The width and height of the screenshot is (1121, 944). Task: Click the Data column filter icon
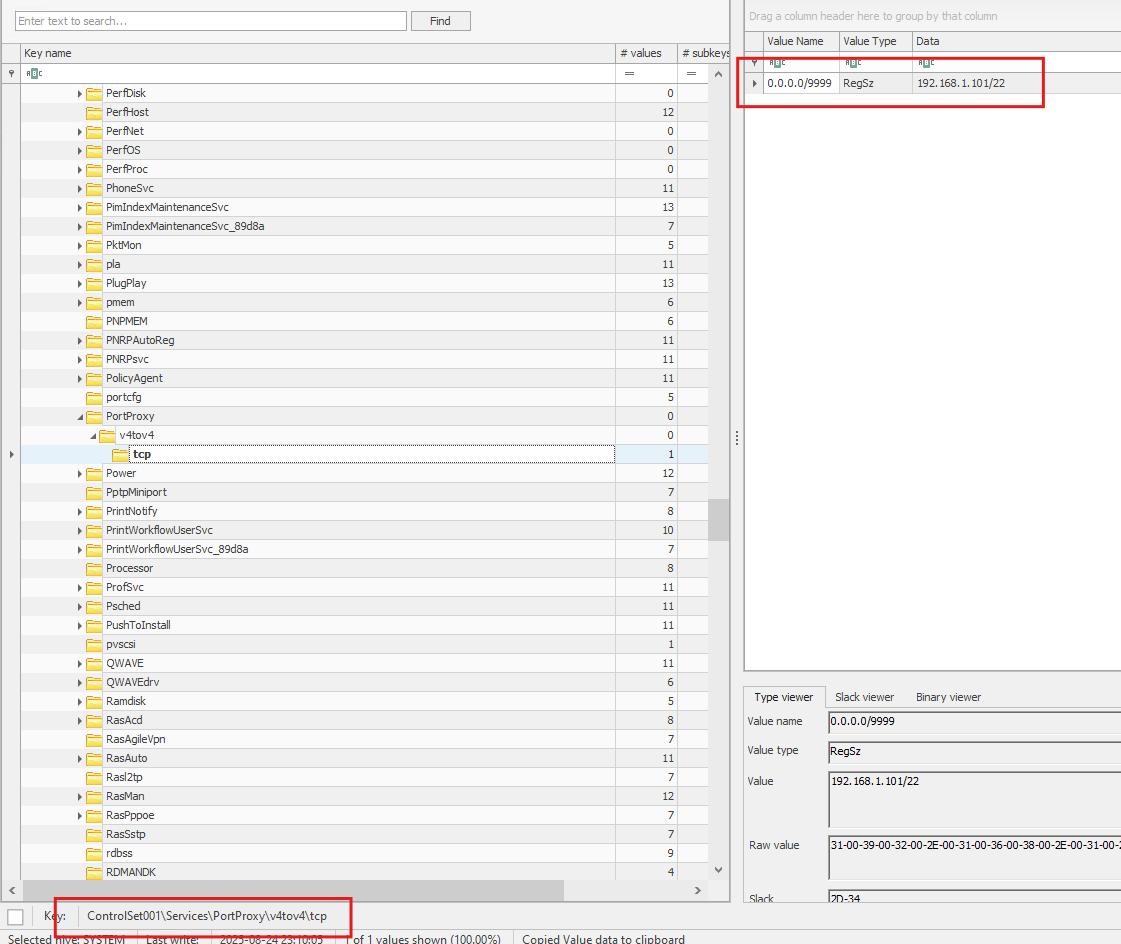926,63
